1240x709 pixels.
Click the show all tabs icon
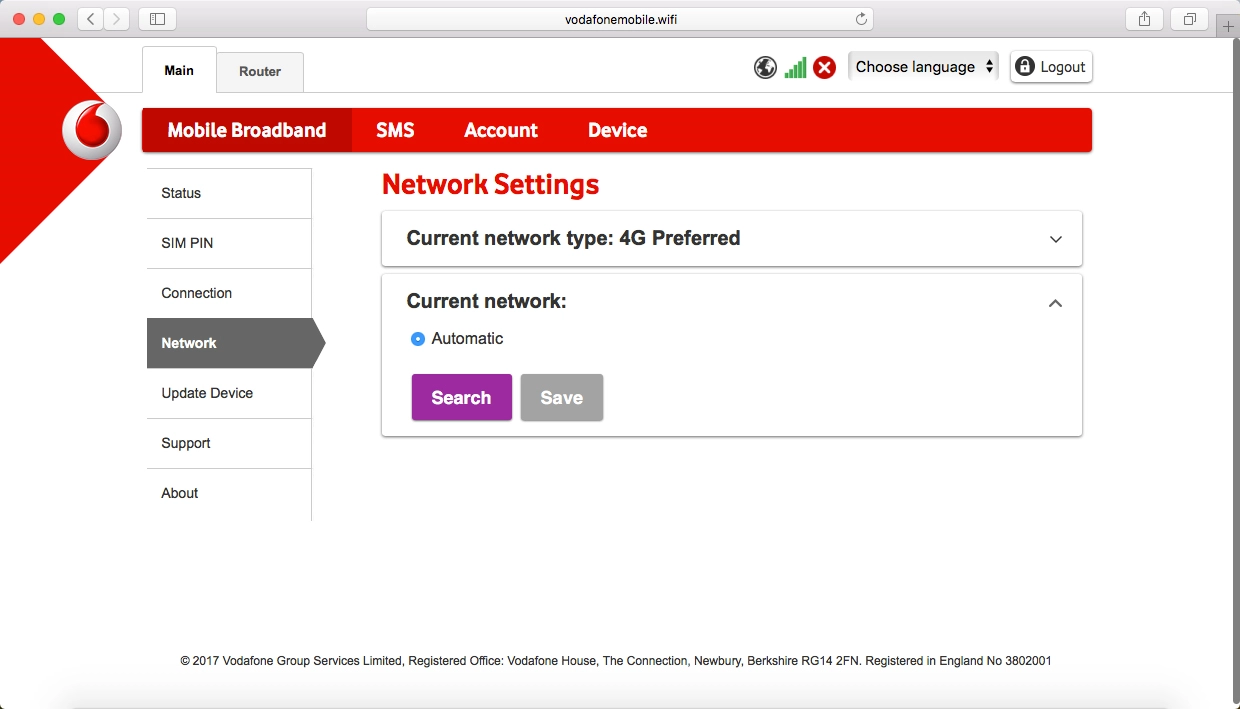(x=1190, y=19)
